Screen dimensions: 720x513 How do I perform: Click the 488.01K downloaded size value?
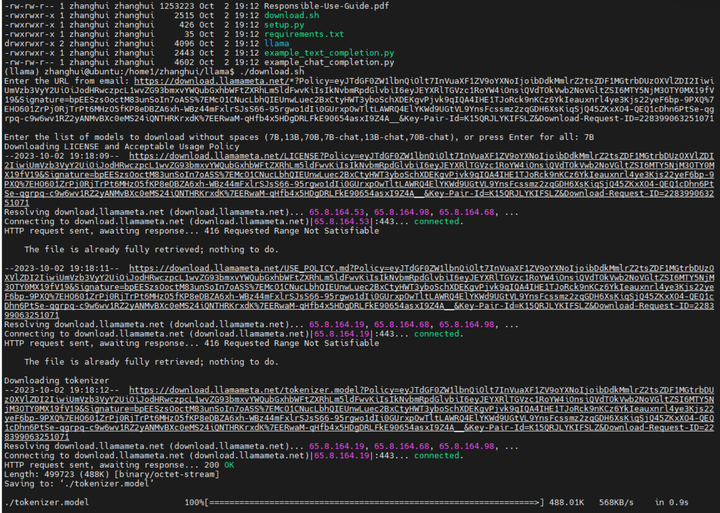pos(566,502)
